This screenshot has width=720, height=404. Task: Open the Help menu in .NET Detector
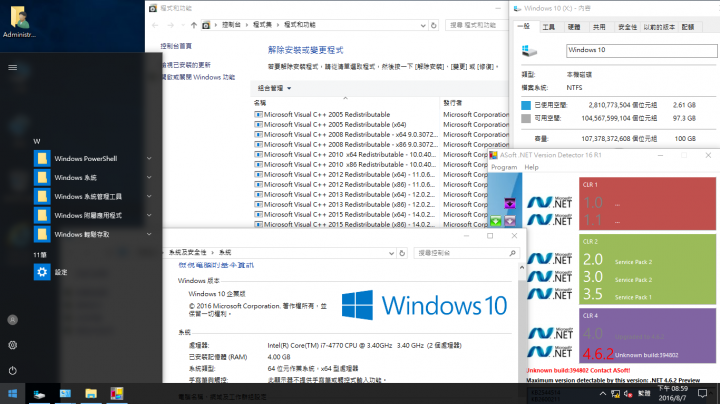click(x=531, y=167)
